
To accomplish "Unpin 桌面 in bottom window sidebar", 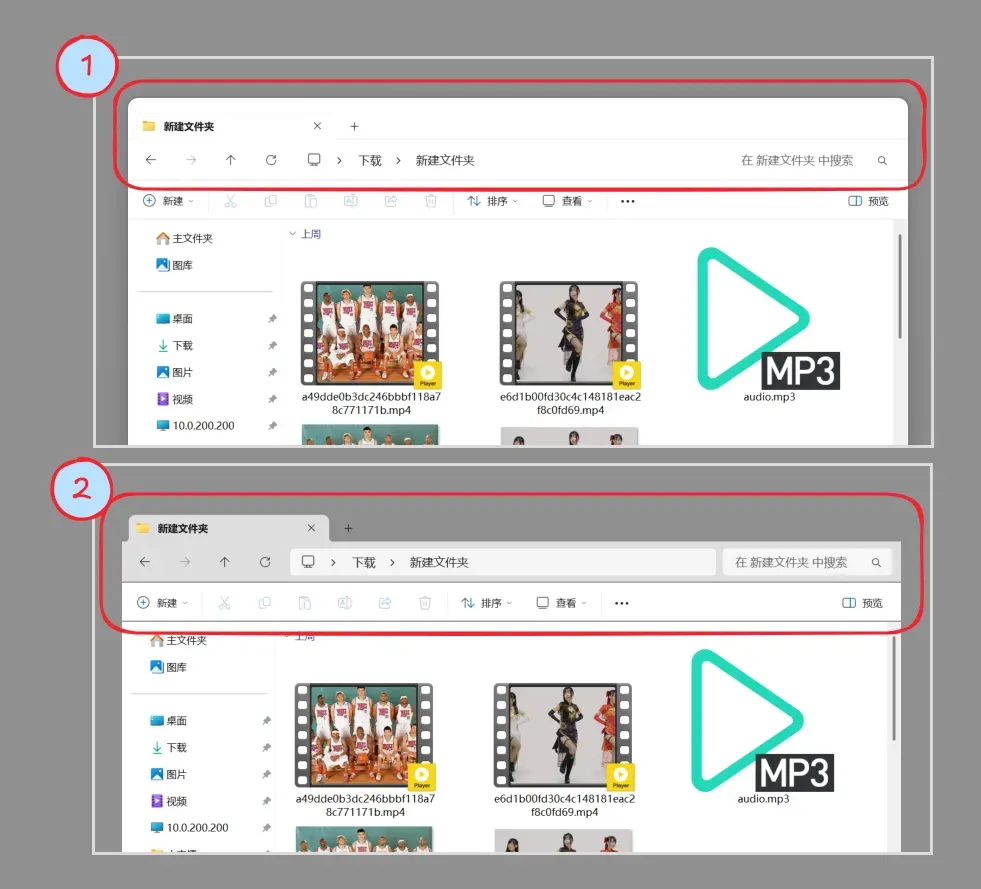I will (x=267, y=721).
